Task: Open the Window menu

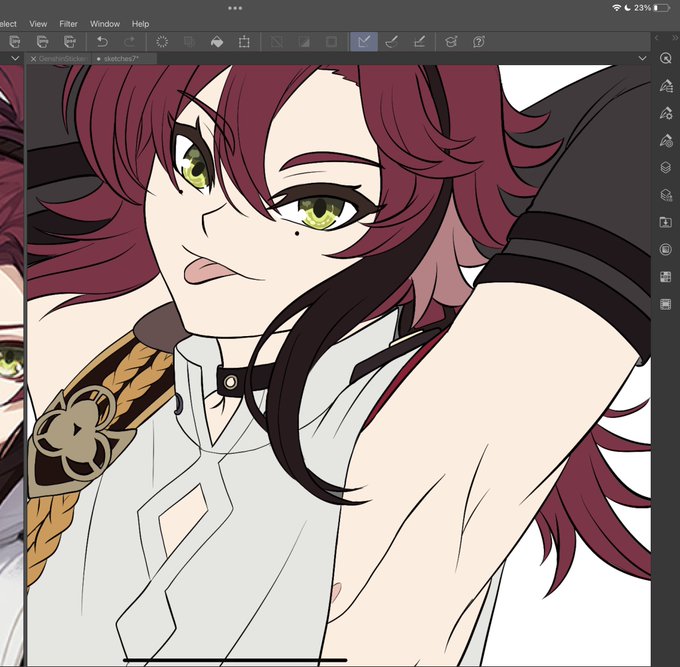Action: click(105, 24)
